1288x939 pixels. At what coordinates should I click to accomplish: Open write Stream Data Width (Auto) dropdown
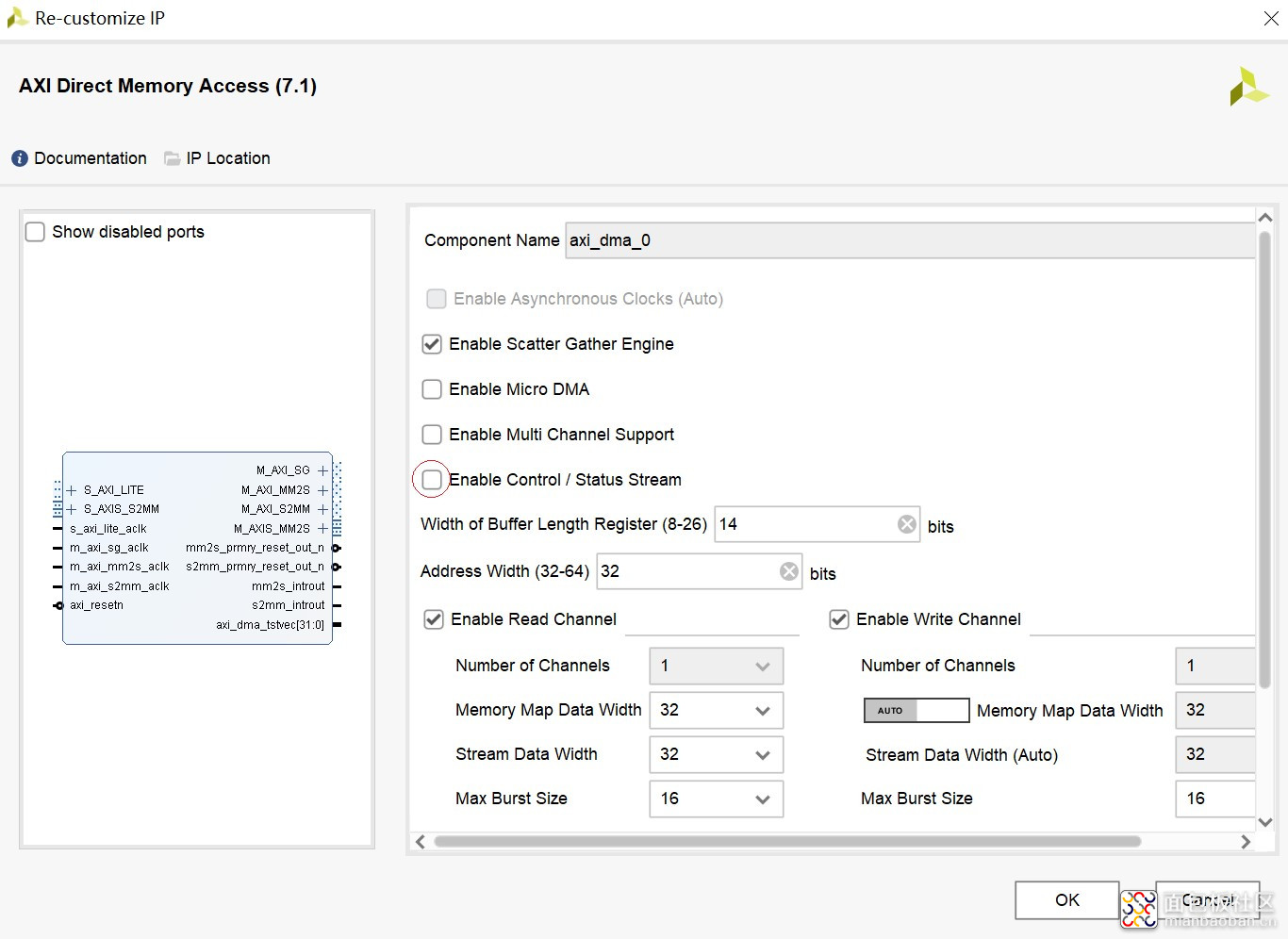pos(1215,754)
